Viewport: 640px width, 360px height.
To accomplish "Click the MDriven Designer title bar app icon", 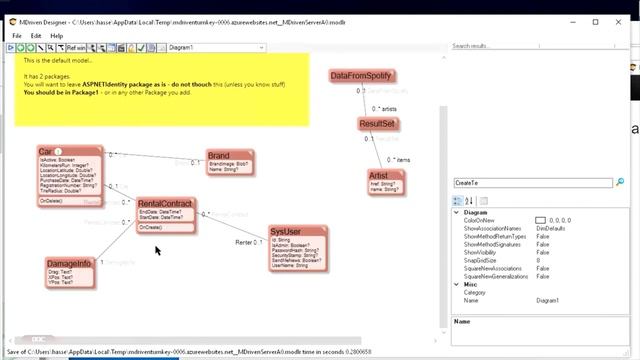I will click(13, 22).
